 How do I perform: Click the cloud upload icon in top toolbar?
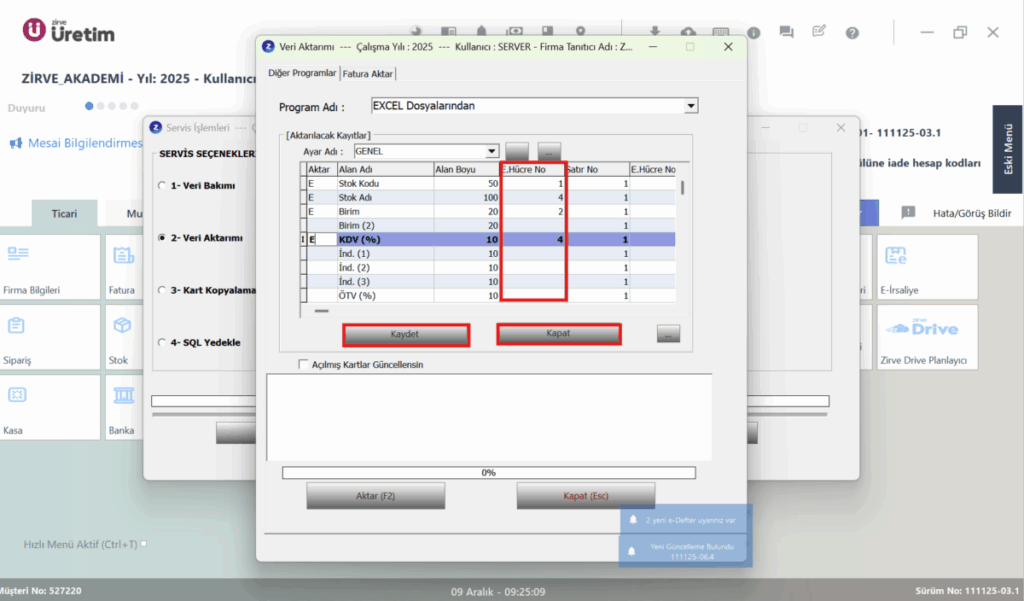688,31
